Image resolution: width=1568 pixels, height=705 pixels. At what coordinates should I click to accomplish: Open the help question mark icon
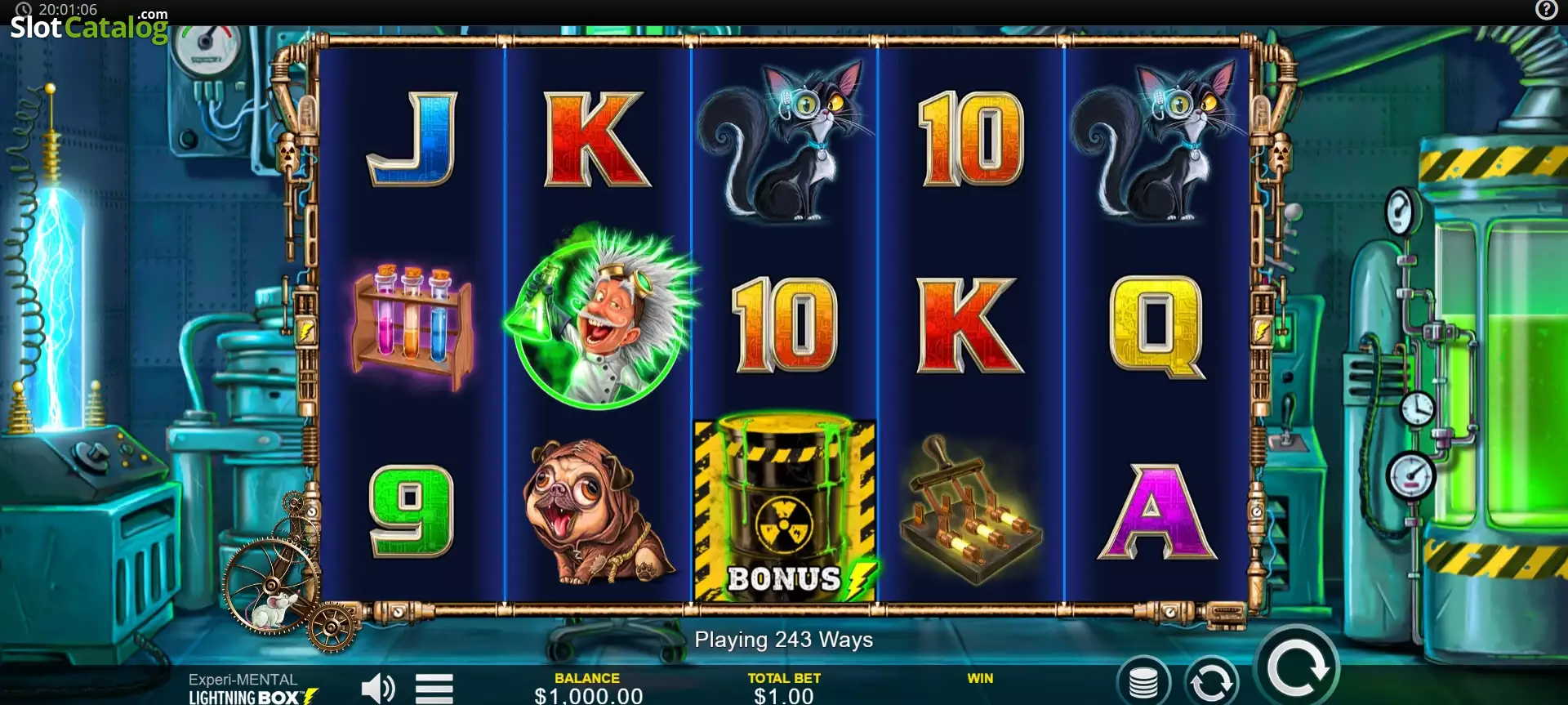pyautogui.click(x=1546, y=10)
